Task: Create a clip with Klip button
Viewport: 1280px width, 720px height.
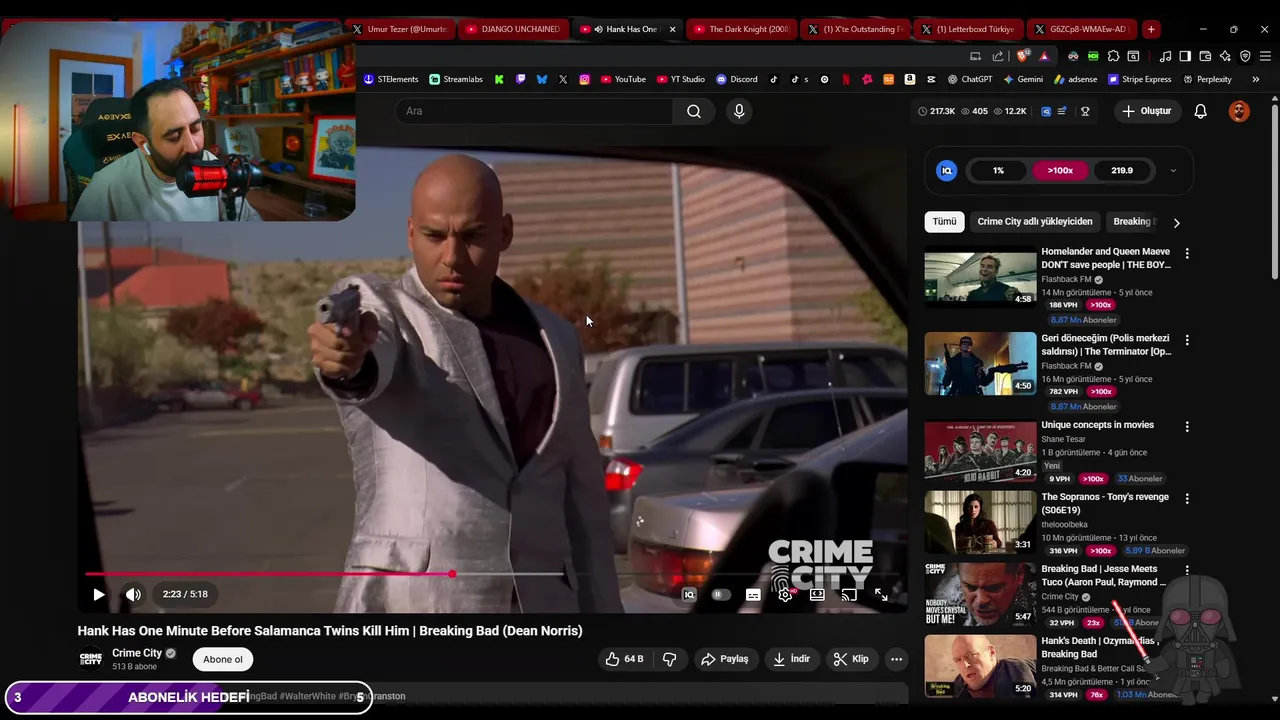Action: (851, 659)
